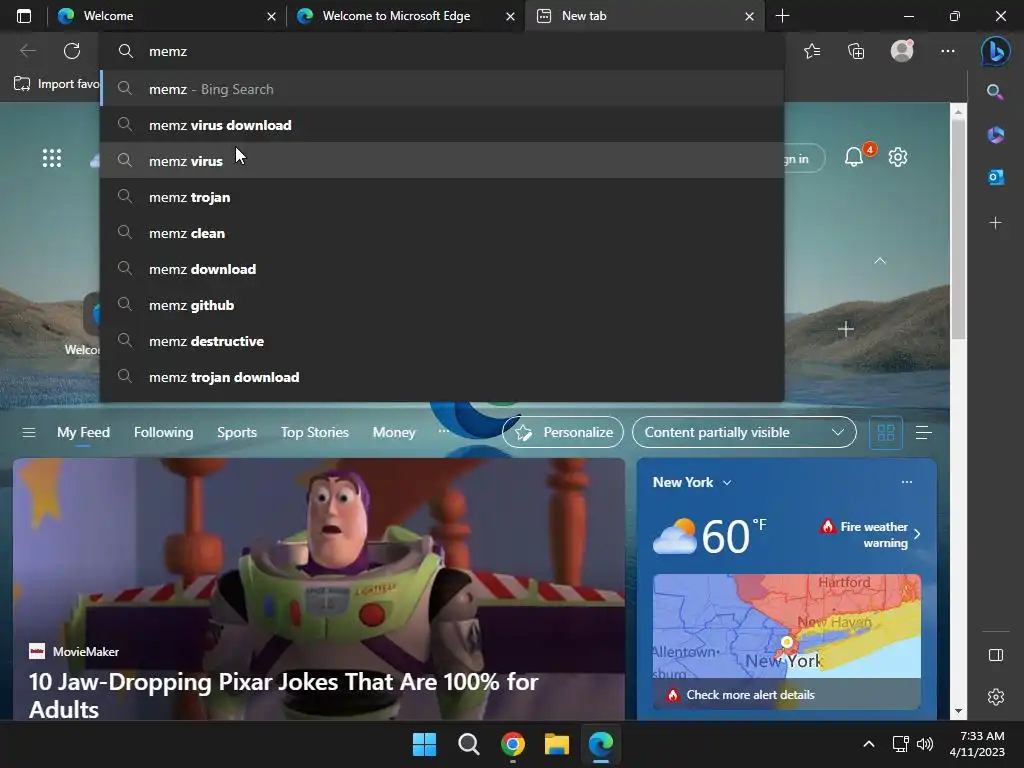Open Content partially visible dropdown

744,432
